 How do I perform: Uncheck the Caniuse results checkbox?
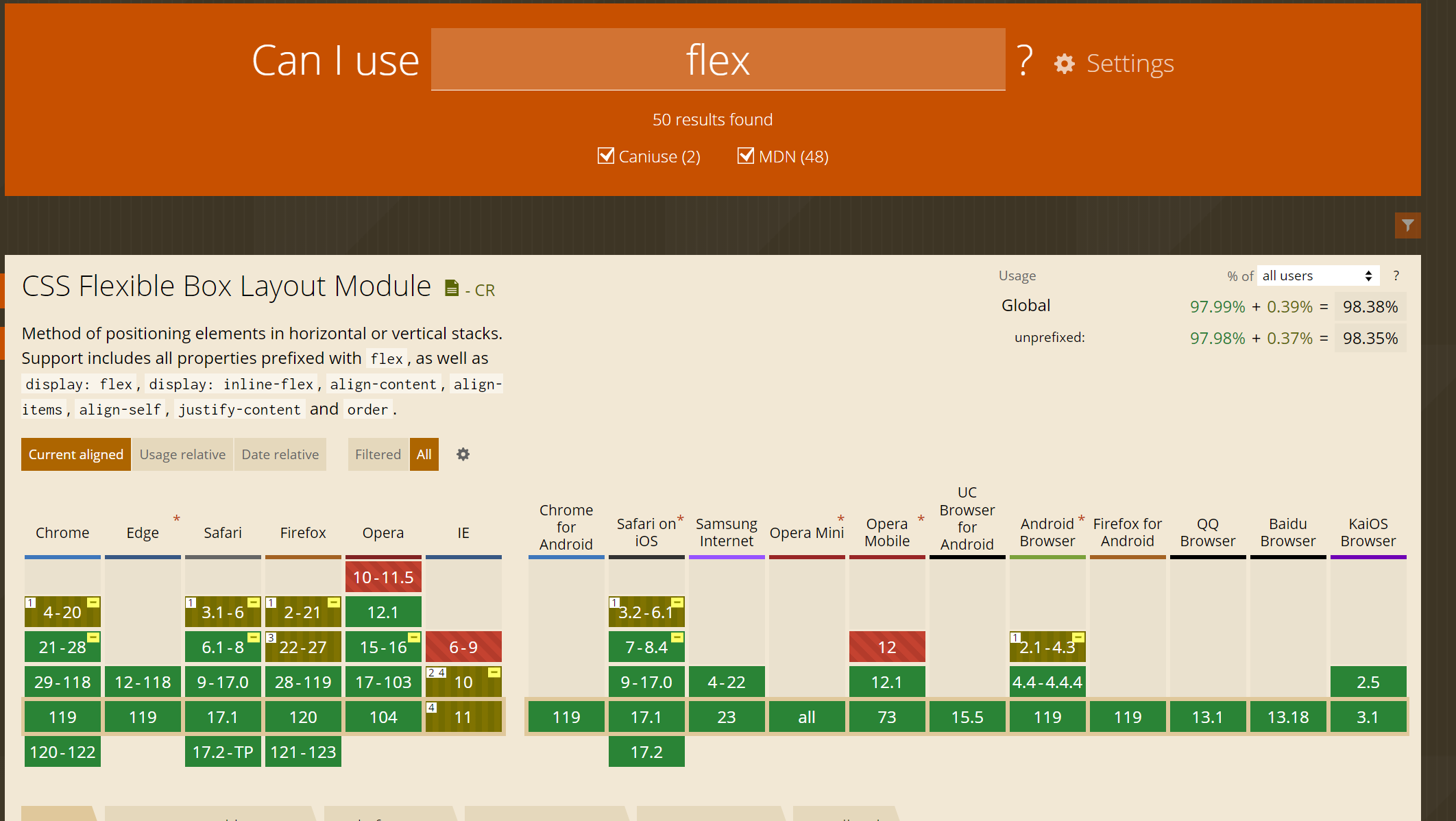coord(605,156)
